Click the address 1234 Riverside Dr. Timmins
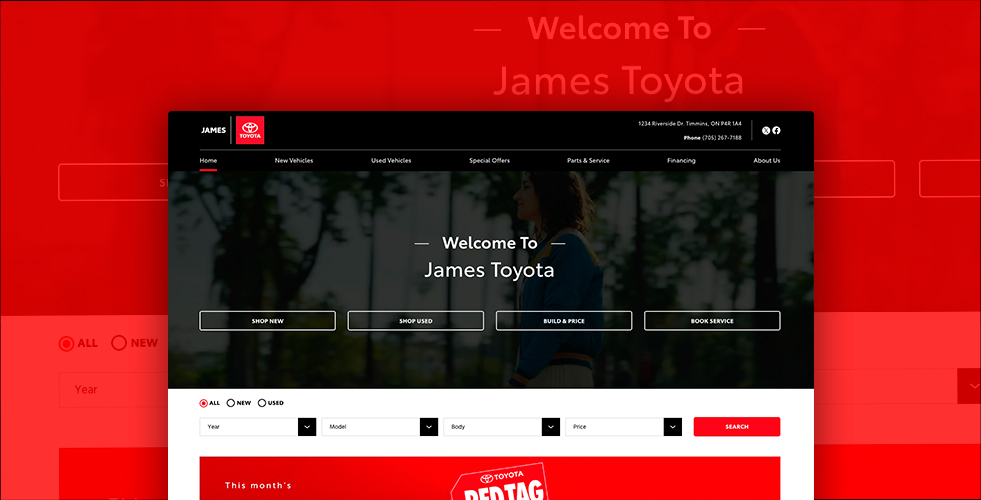The width and height of the screenshot is (981, 500). pos(689,124)
